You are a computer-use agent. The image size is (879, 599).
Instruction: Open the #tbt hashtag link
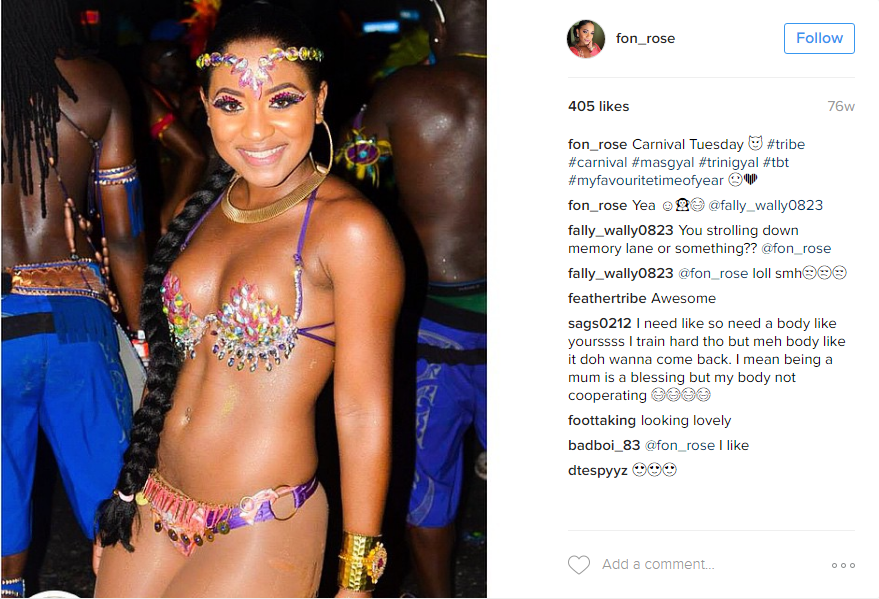pos(776,162)
